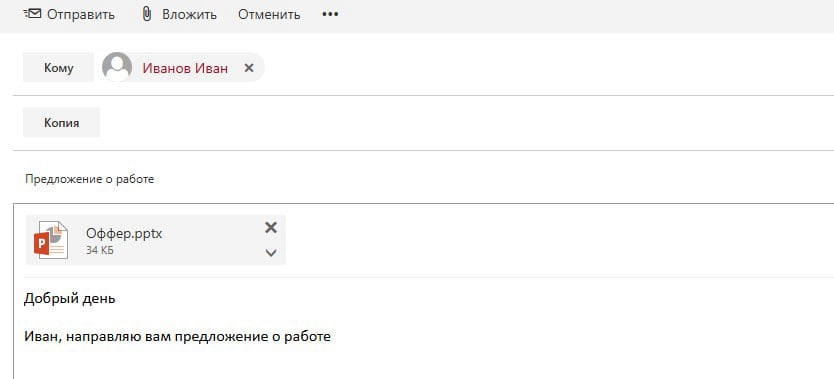Click the attachment file name Оффер.pptx
834x379 pixels.
pos(124,233)
